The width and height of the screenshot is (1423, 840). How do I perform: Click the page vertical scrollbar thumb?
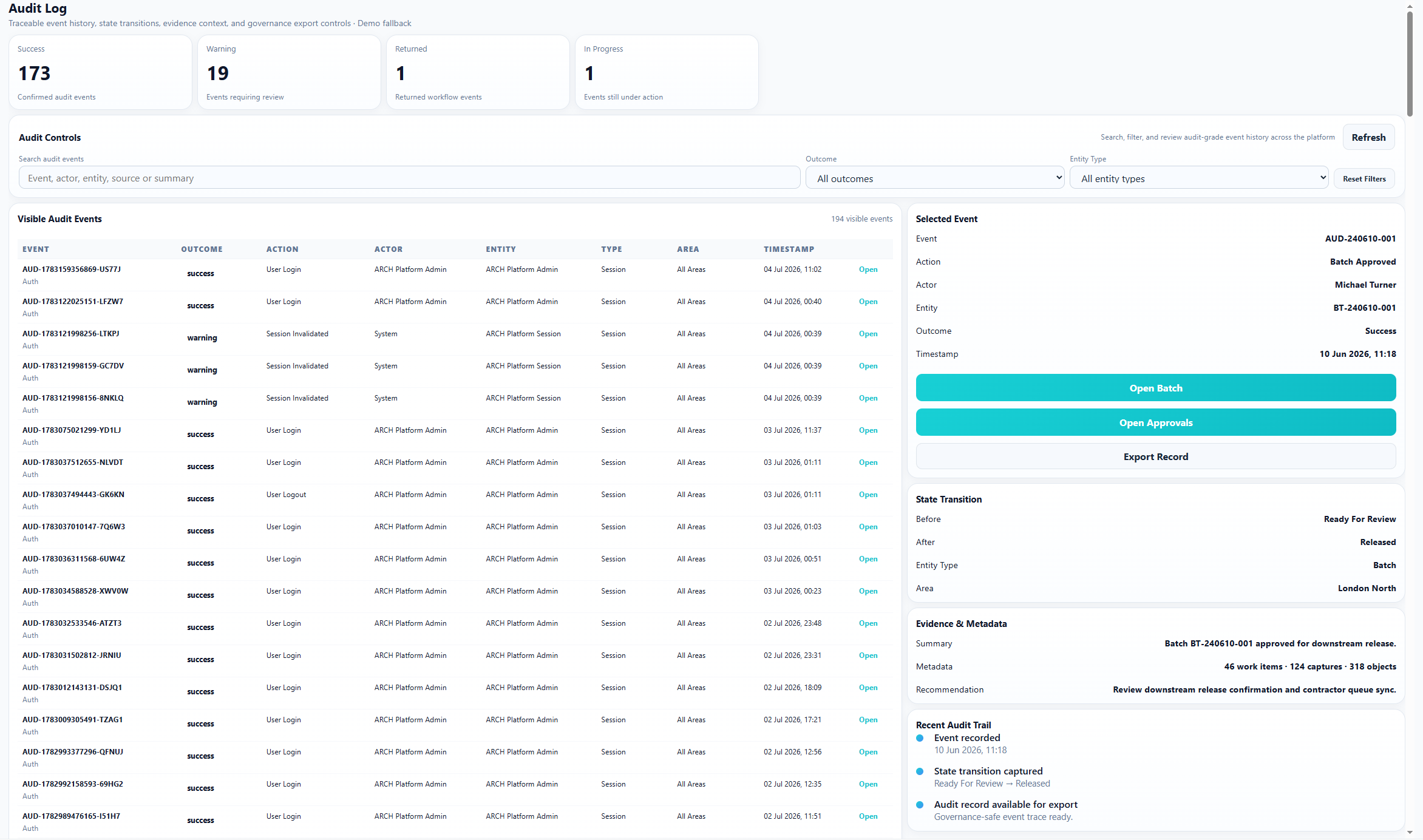[1410, 63]
